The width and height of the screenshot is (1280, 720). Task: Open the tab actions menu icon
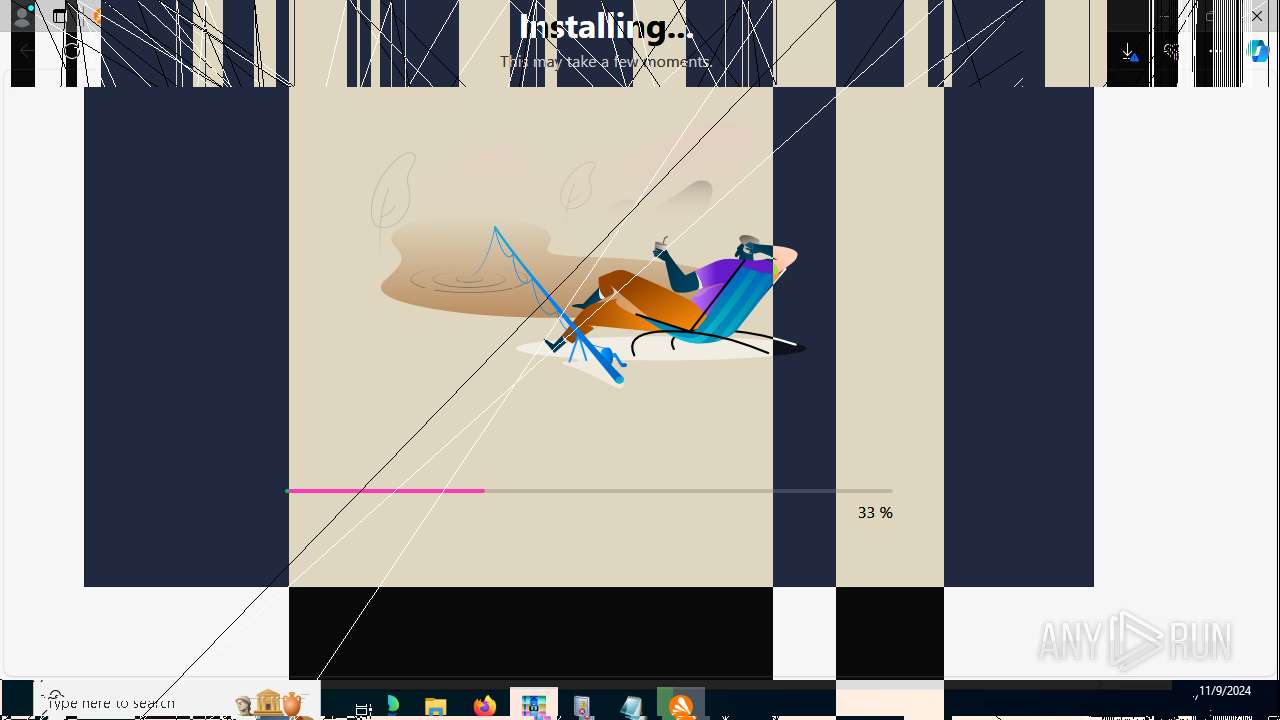(61, 16)
